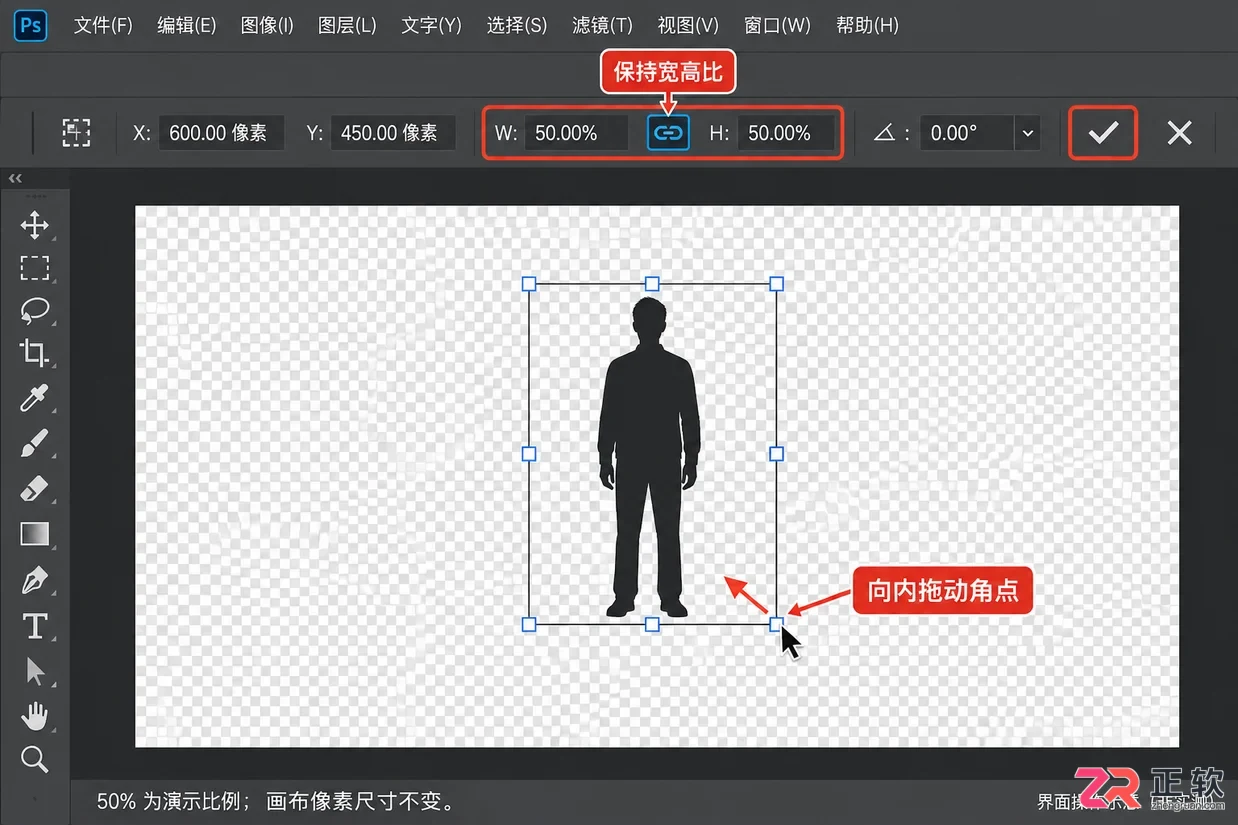
Task: Select the Crop tool
Action: 35,353
